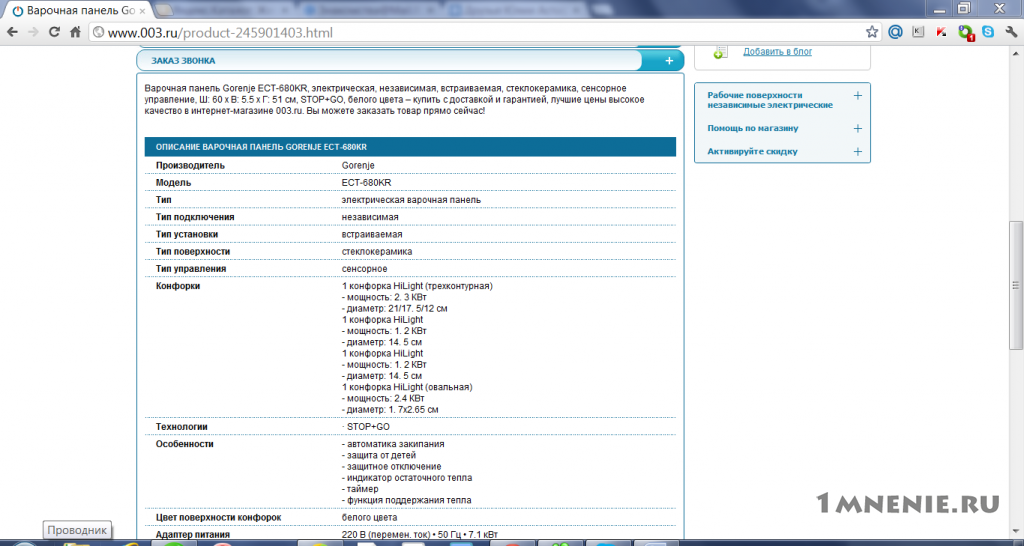Click the red Kaspersky URL checker icon
This screenshot has width=1024, height=546.
[941, 32]
